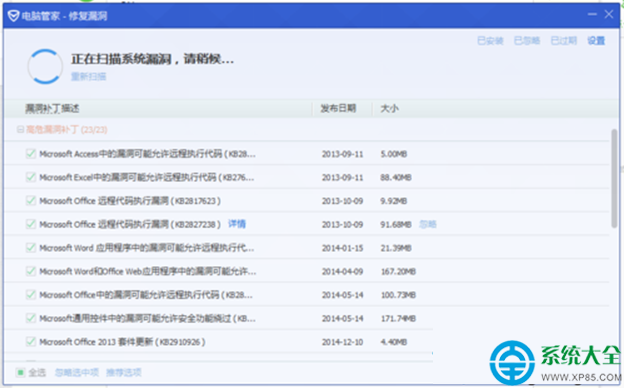Click 忽略 ignore link on the 91.68MB row

(x=428, y=224)
